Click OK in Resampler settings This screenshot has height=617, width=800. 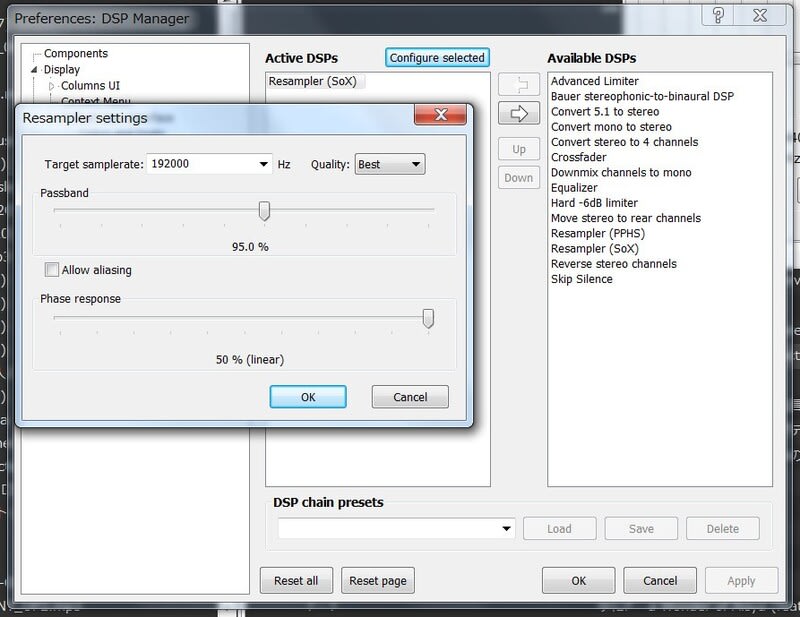tap(308, 397)
